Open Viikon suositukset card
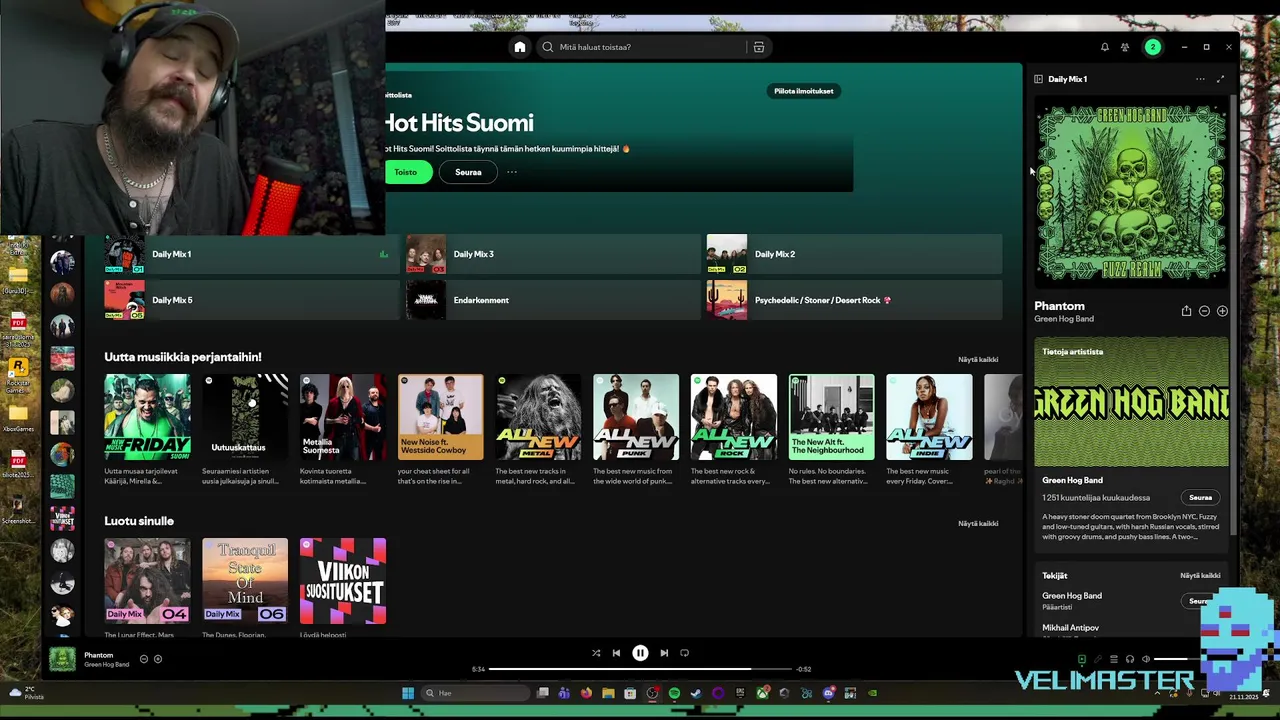 (x=343, y=581)
